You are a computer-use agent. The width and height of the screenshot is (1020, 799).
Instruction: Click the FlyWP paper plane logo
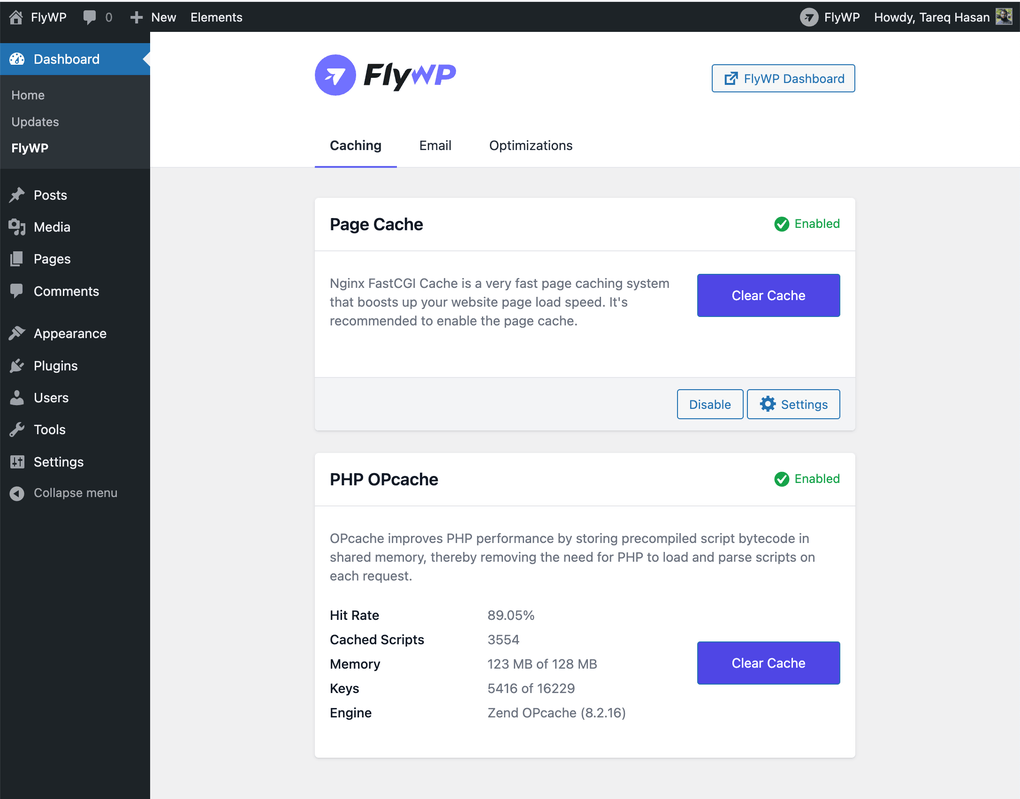[x=335, y=75]
